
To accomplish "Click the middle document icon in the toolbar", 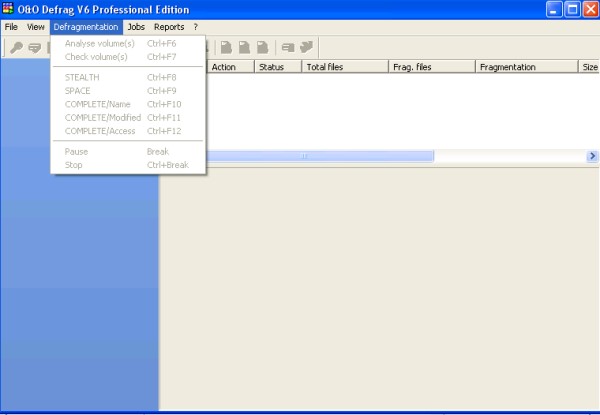I will point(244,47).
